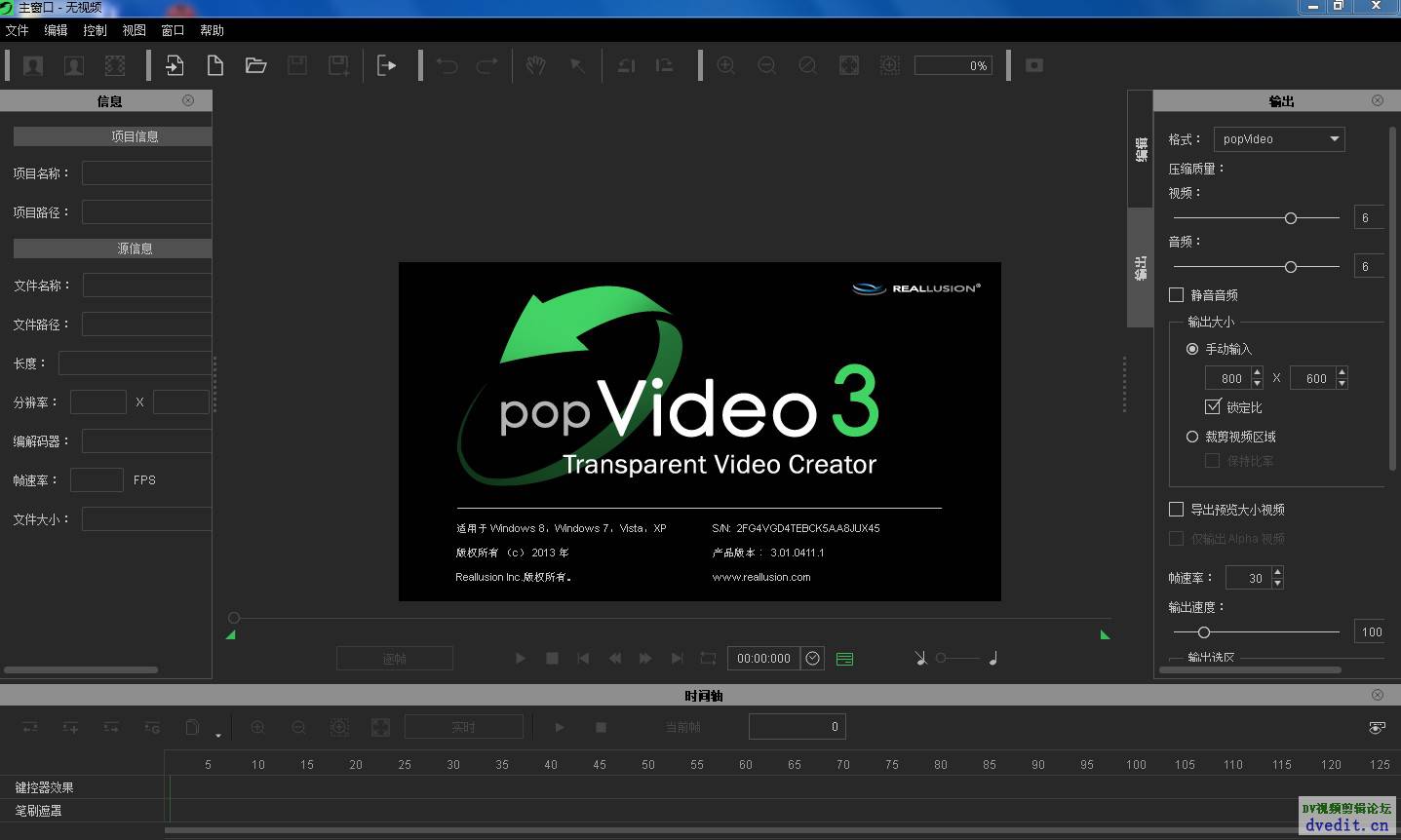
Task: Open the 文件 menu
Action: 17,30
